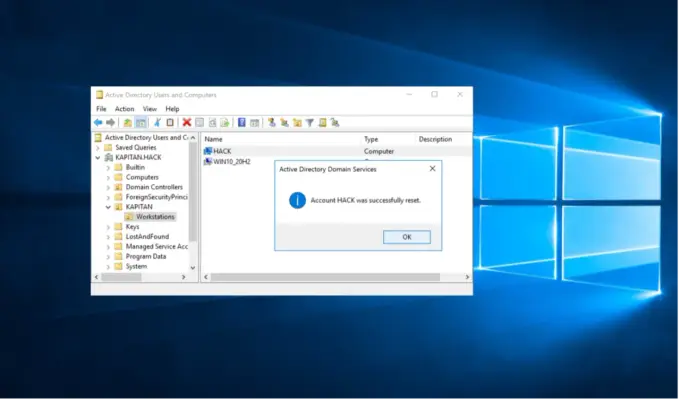Click the funnel Filter Options icon
The image size is (680, 400).
coord(310,123)
